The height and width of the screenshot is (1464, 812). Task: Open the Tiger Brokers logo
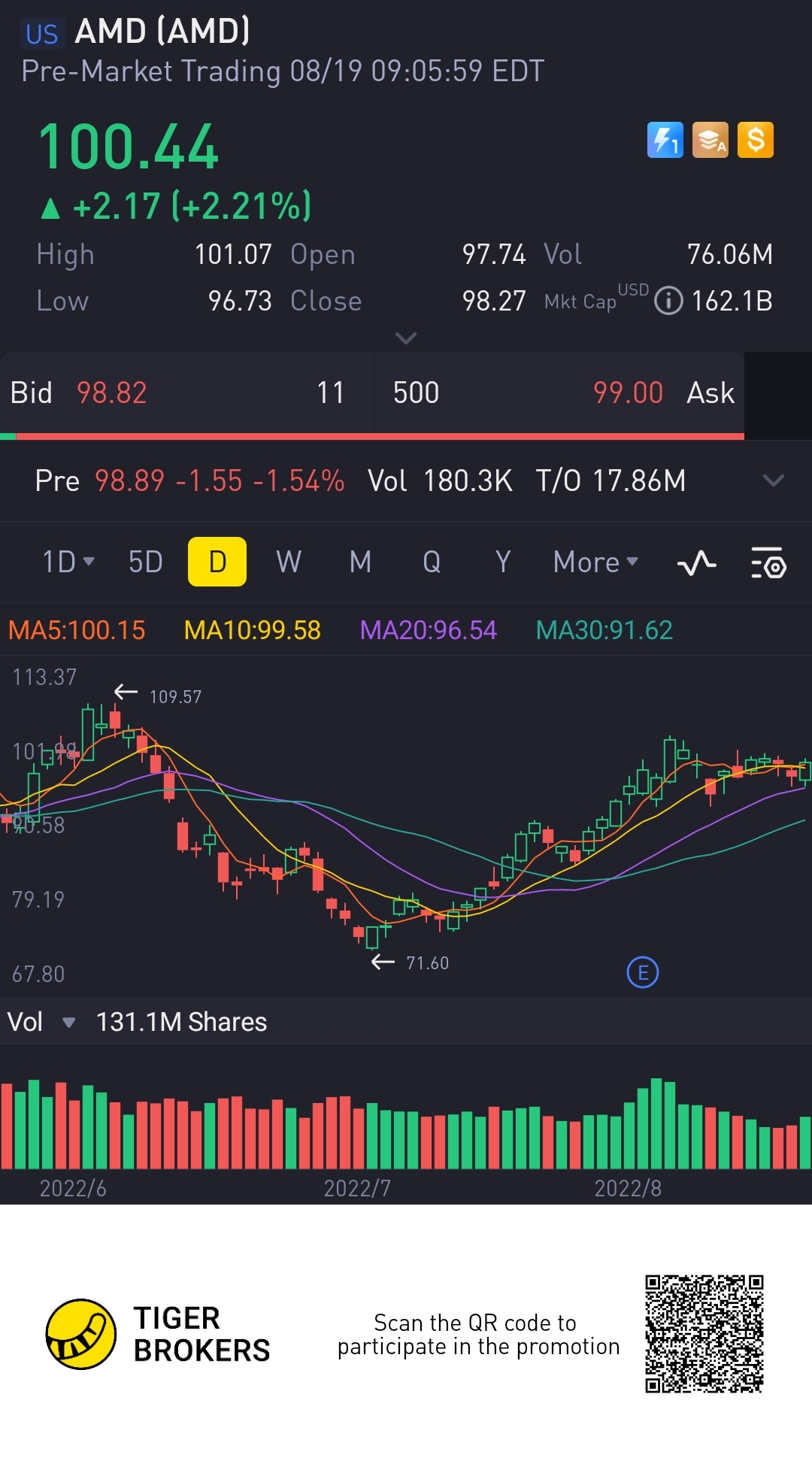(158, 1334)
